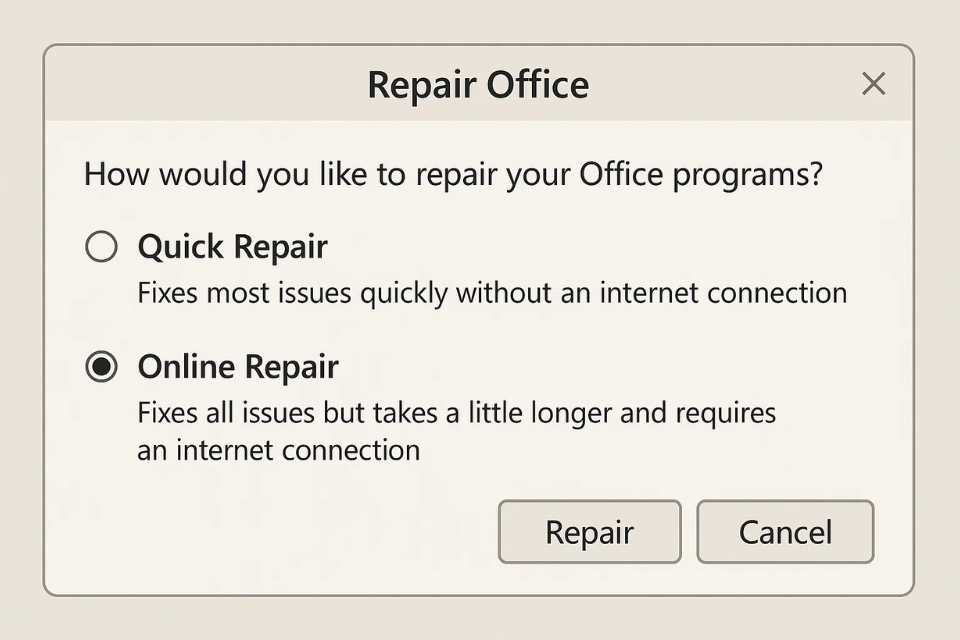Click the question text about repairing Office
The image size is (960, 640).
453,174
